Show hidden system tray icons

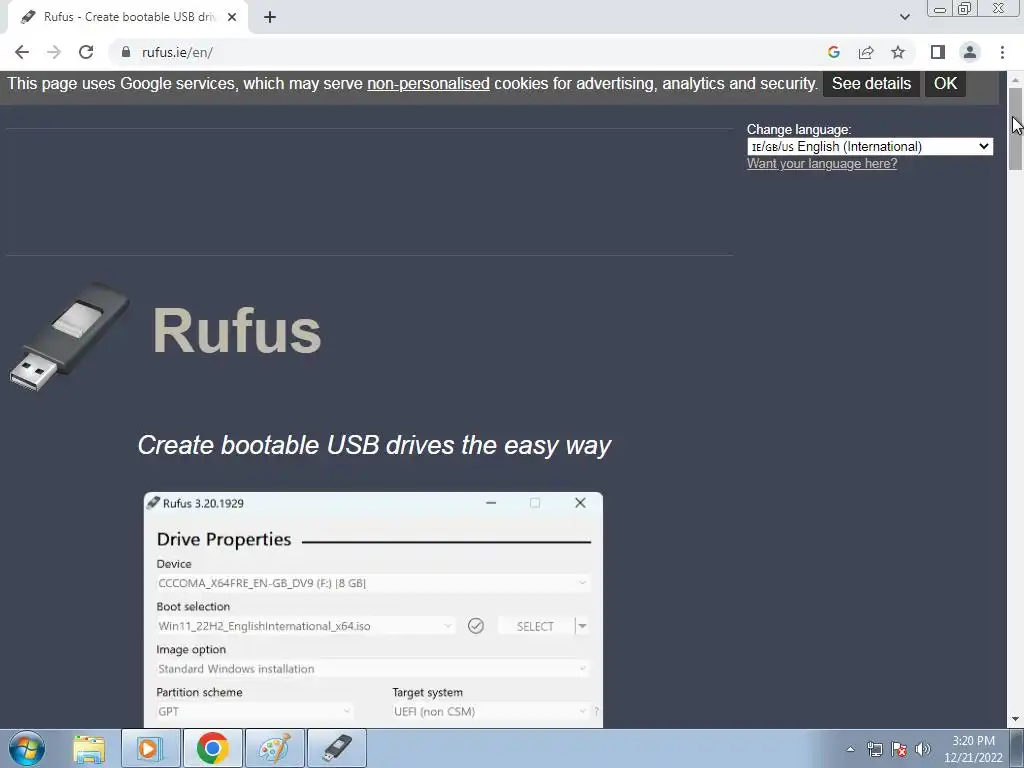[x=850, y=749]
